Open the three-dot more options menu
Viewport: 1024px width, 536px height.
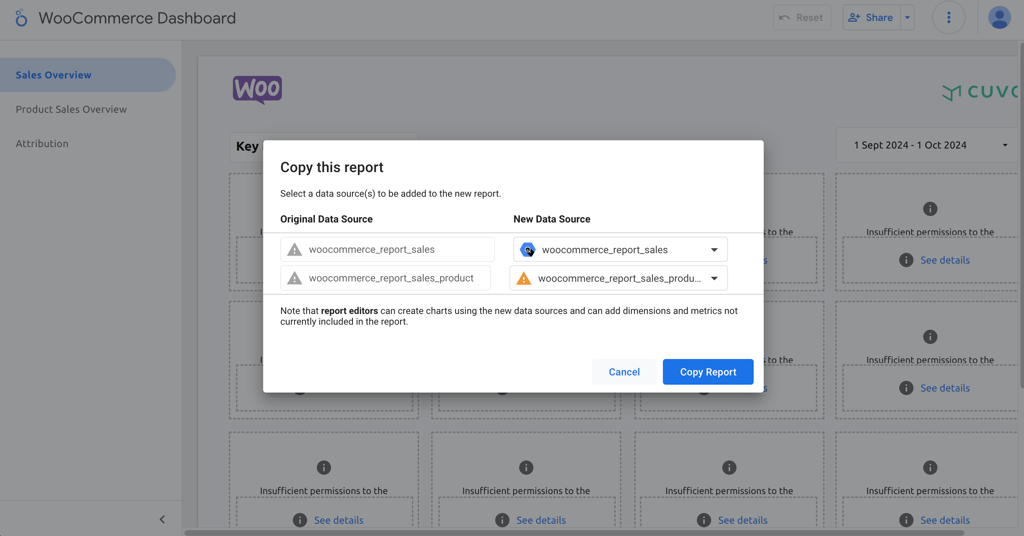(948, 18)
